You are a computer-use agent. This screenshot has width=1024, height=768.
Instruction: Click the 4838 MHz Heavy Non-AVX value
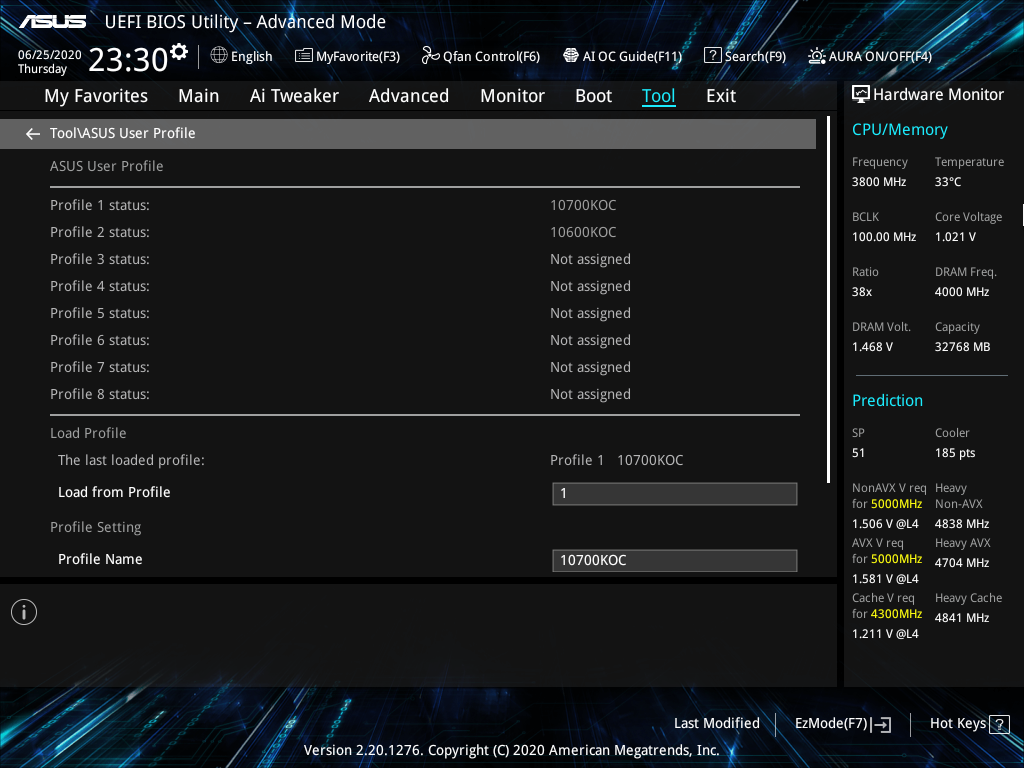pyautogui.click(x=962, y=524)
